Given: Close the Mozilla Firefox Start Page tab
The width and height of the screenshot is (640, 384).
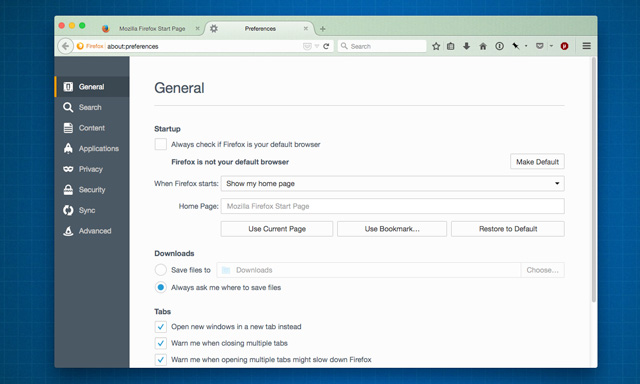Looking at the screenshot, I should pos(198,28).
